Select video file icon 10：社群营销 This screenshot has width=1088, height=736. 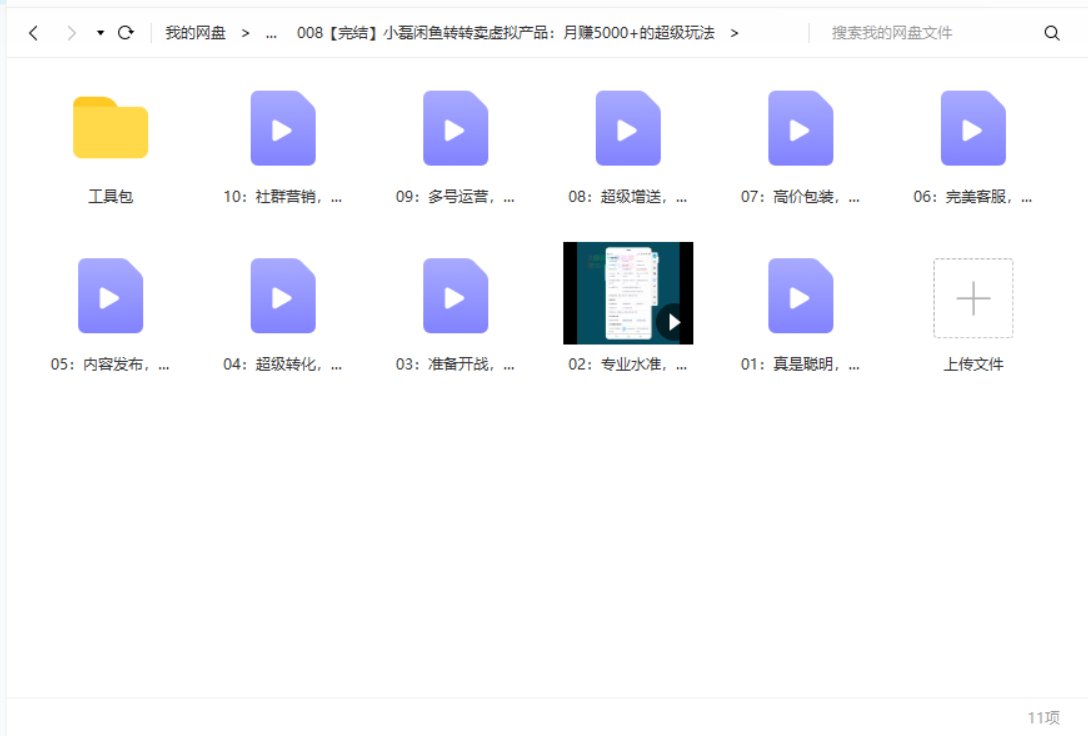283,128
